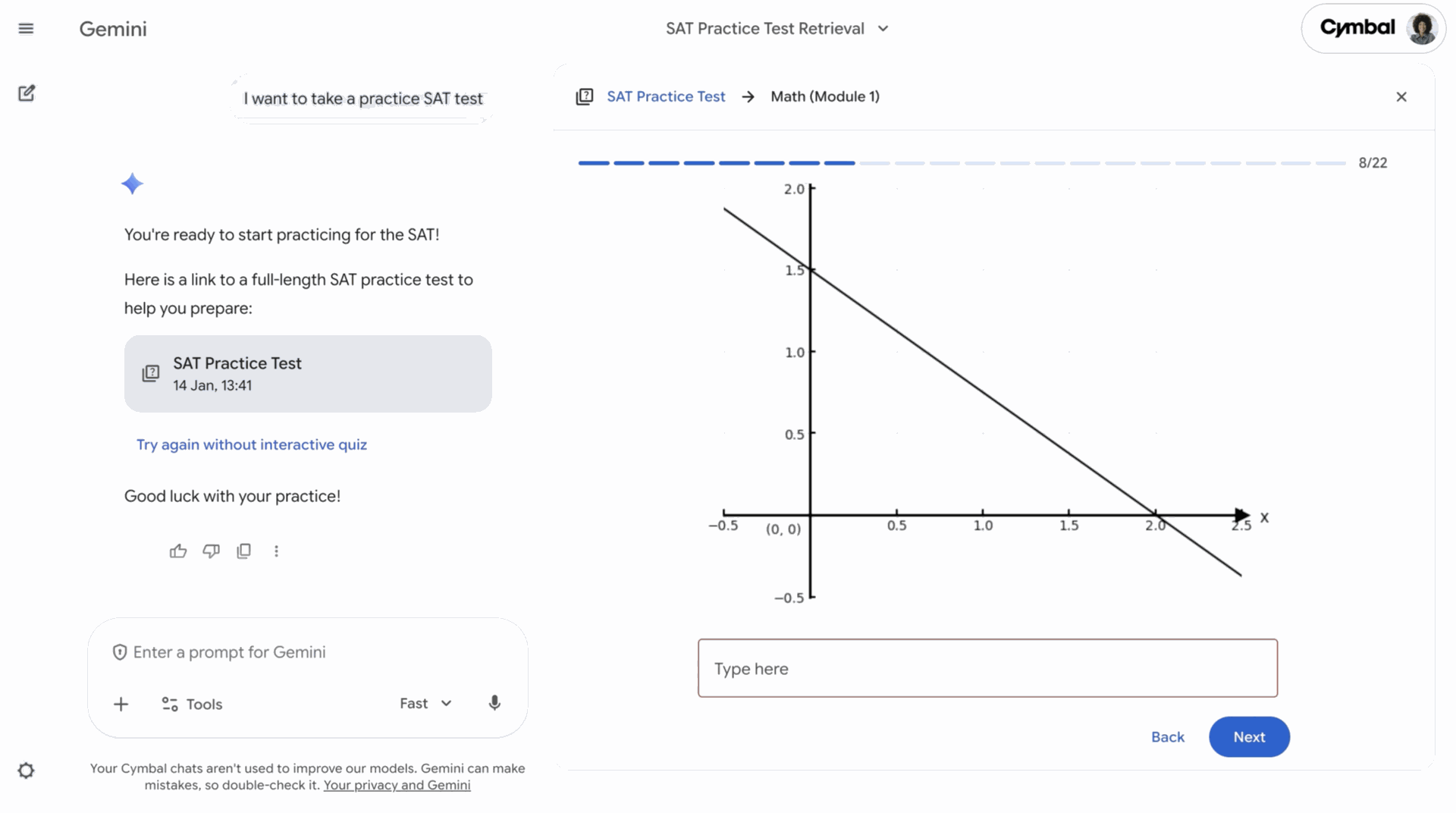Image resolution: width=1456 pixels, height=813 pixels.
Task: Go to SAT Practice Test breadcrumb
Action: pos(666,96)
